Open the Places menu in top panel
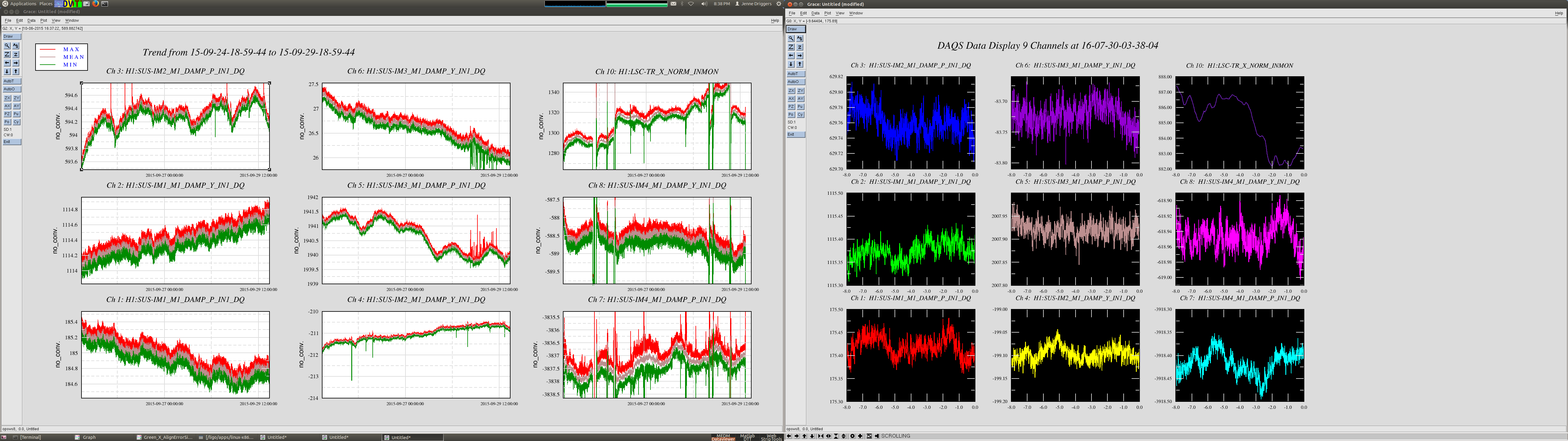1568x441 pixels. [x=46, y=4]
